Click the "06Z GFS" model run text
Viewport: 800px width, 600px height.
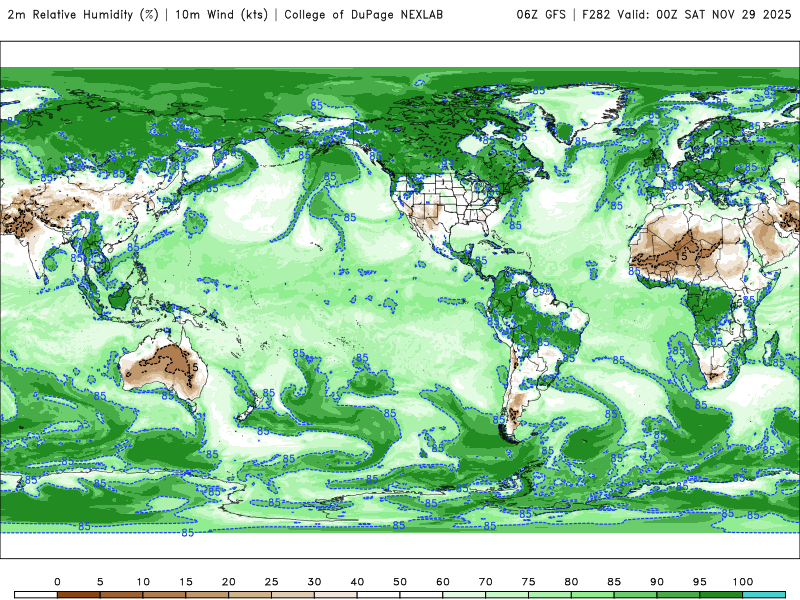[x=541, y=15]
